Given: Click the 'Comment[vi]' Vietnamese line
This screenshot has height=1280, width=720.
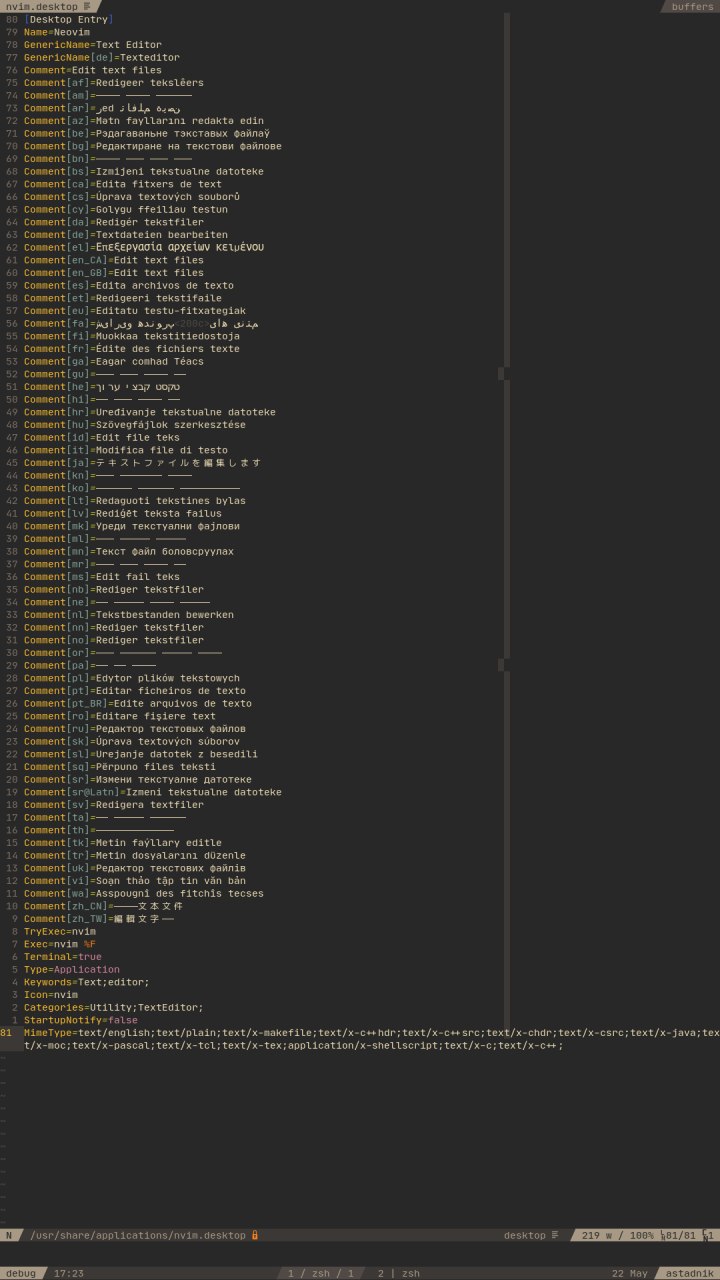Looking at the screenshot, I should coord(135,881).
